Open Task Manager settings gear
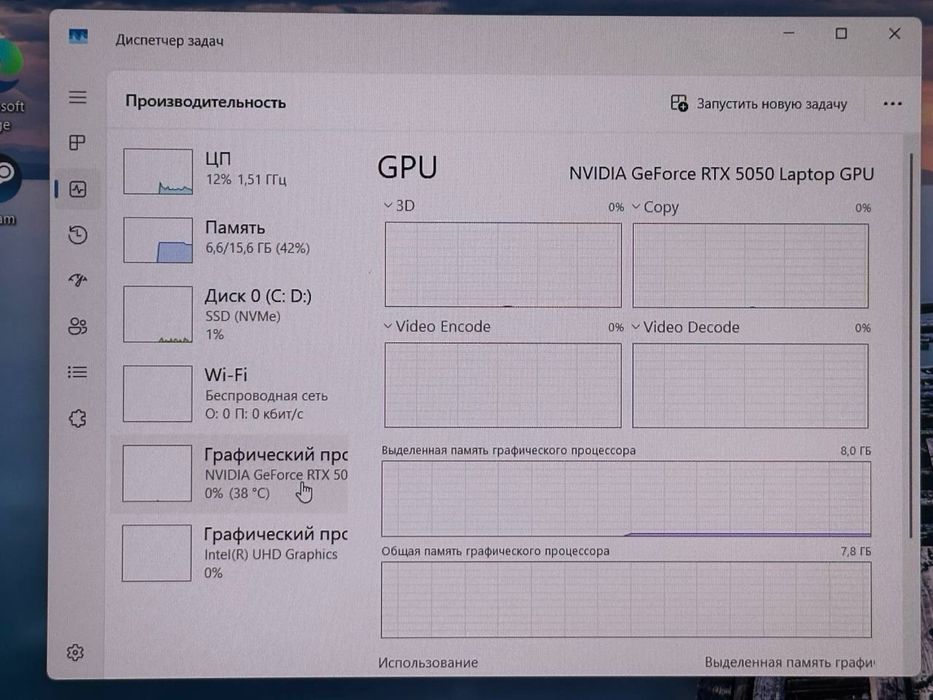The height and width of the screenshot is (700, 933). (75, 652)
